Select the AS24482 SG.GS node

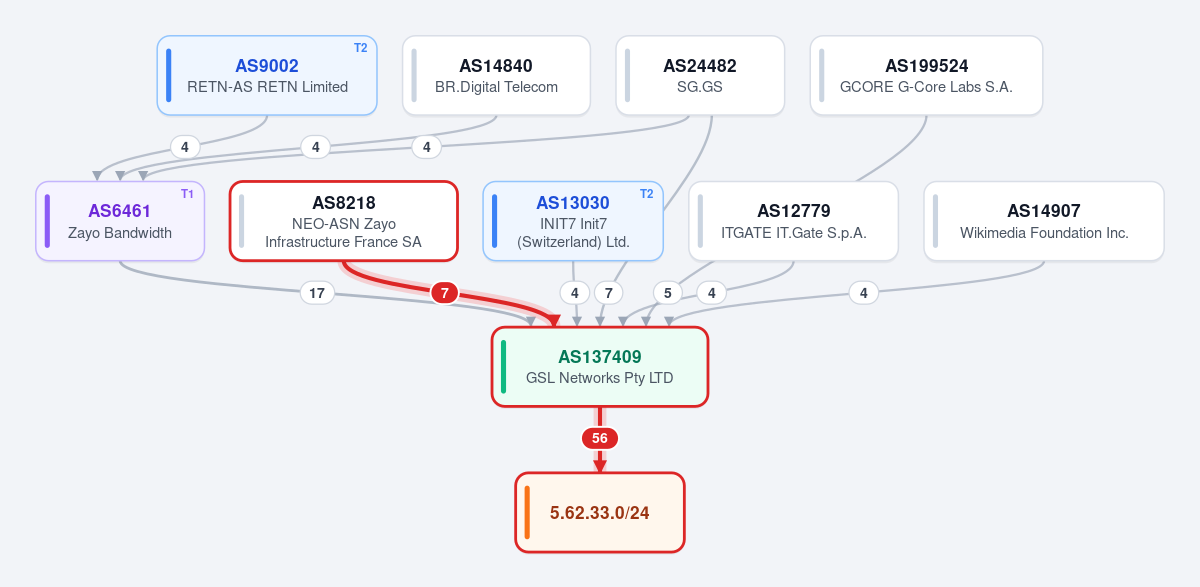pyautogui.click(x=700, y=76)
